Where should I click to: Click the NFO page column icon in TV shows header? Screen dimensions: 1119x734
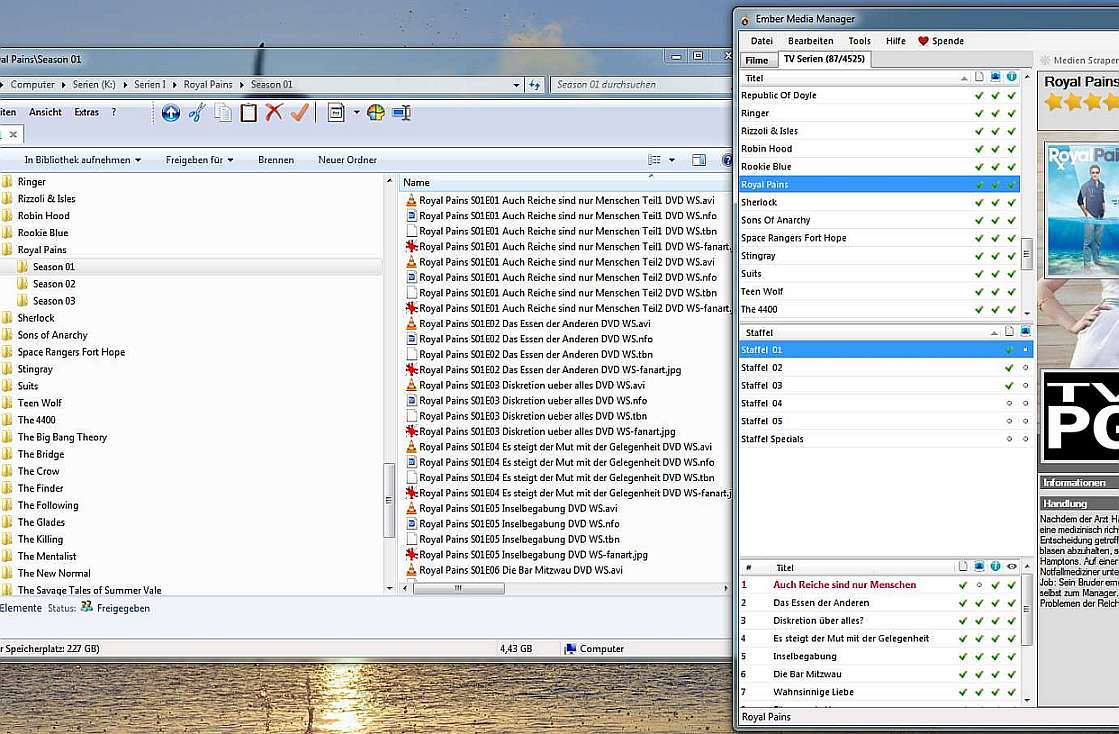[979, 77]
